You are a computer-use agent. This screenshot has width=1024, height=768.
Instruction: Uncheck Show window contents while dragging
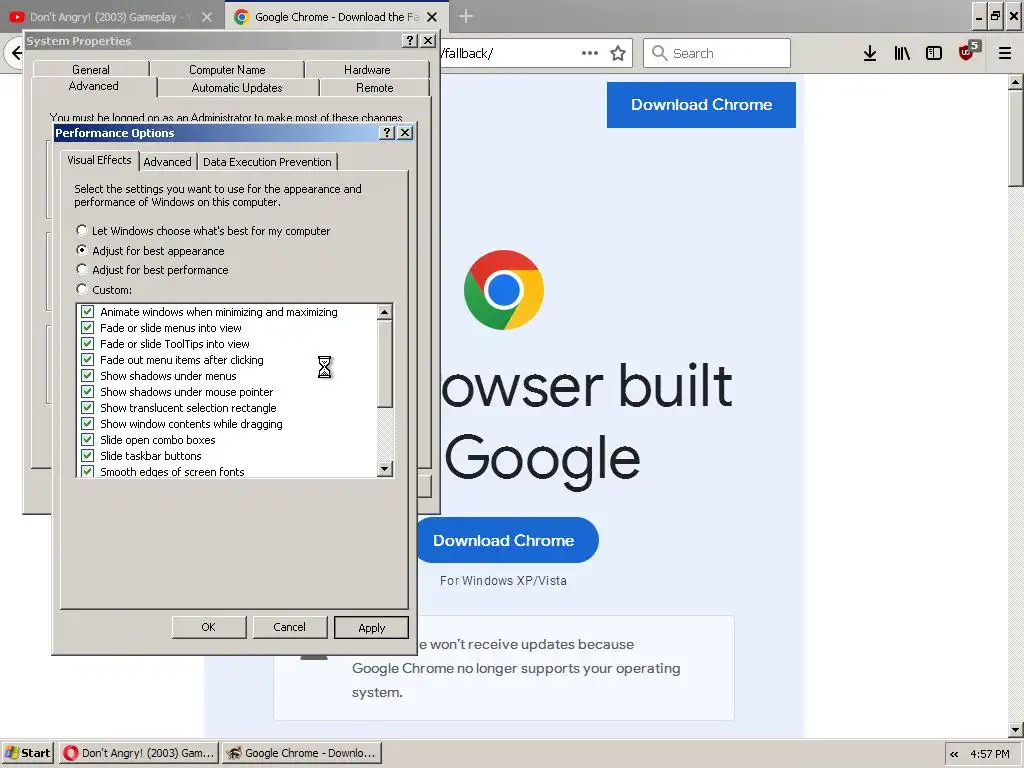click(88, 424)
